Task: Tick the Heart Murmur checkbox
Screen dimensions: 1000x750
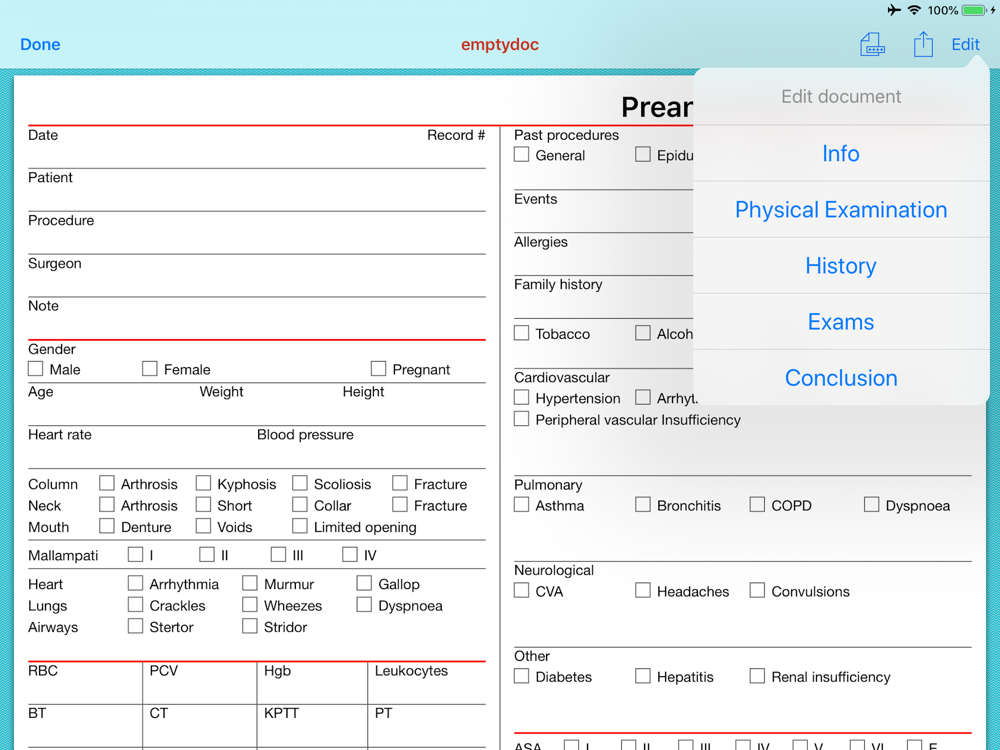Action: point(250,583)
